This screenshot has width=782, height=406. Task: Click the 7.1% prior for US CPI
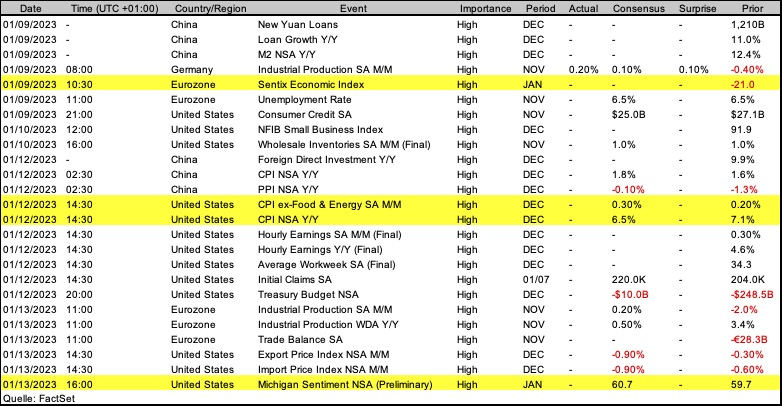[743, 219]
